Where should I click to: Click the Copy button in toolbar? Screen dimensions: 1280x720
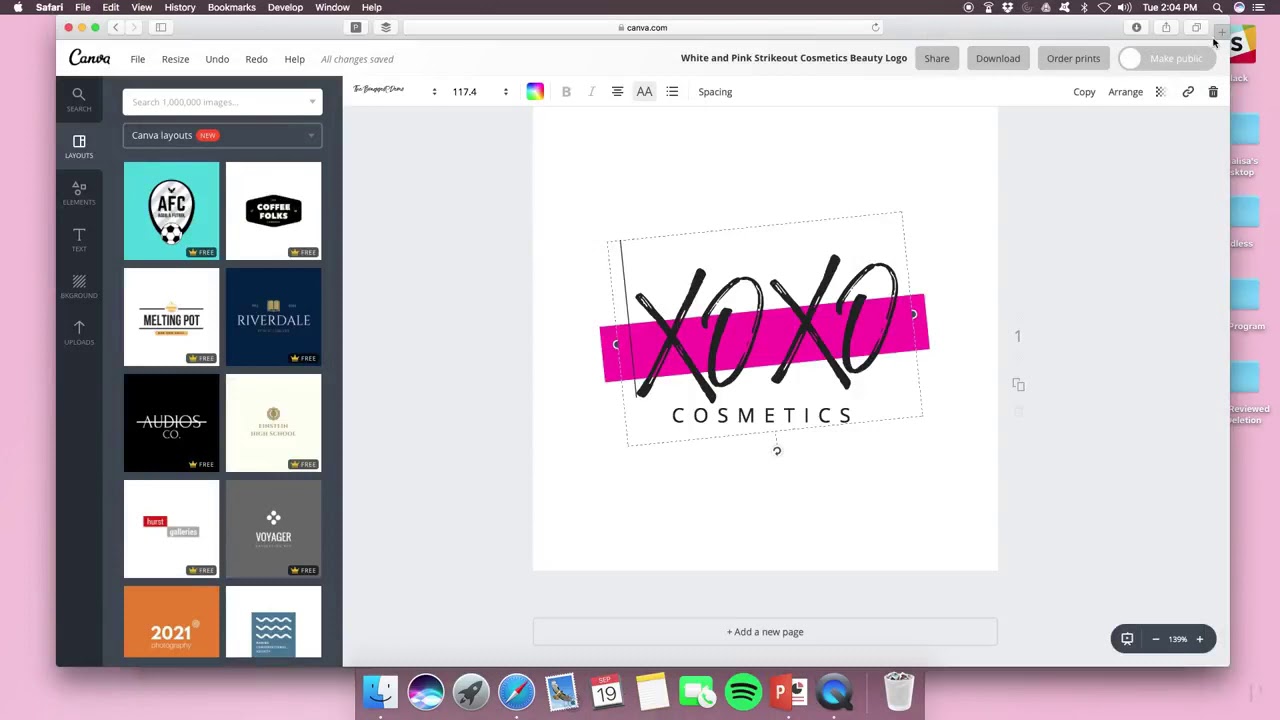coord(1084,92)
